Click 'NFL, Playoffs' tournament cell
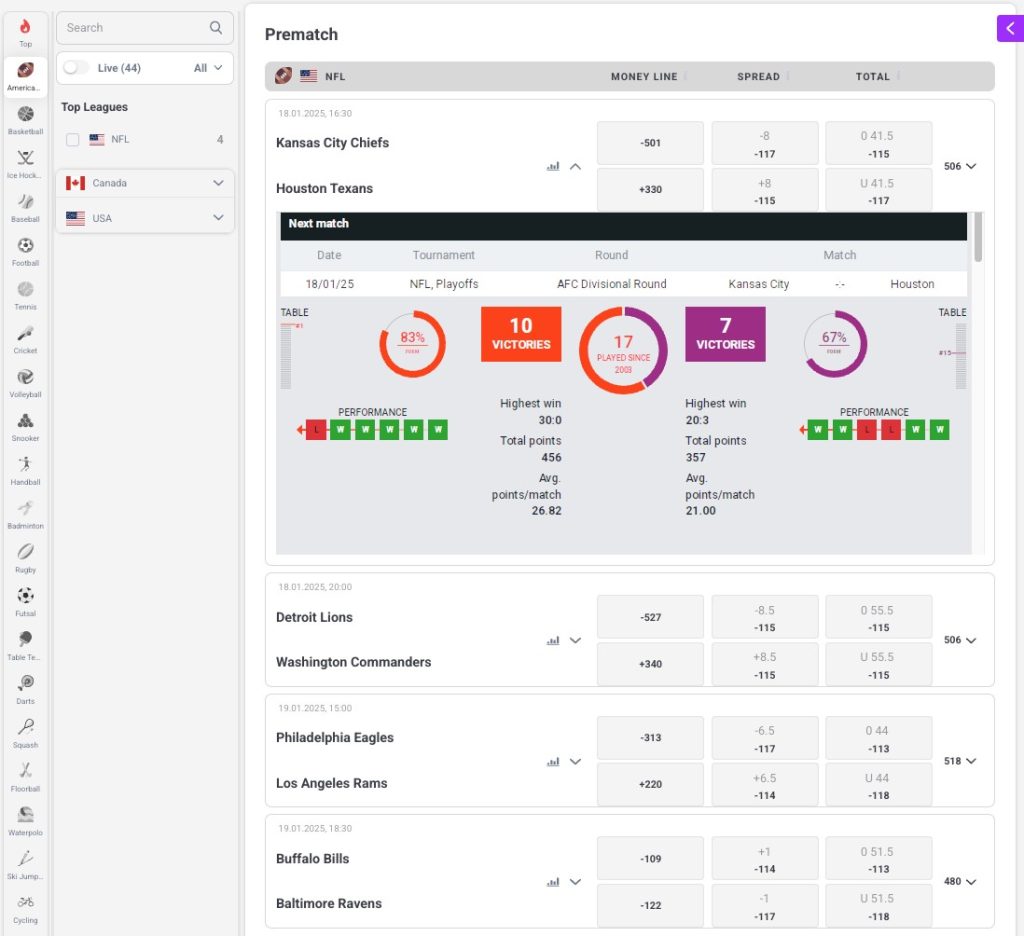Image resolution: width=1024 pixels, height=936 pixels. [443, 284]
